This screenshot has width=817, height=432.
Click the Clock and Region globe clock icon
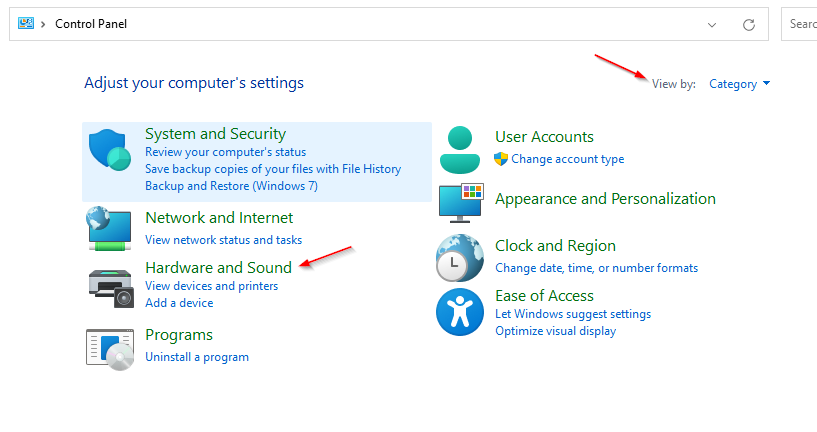point(460,258)
